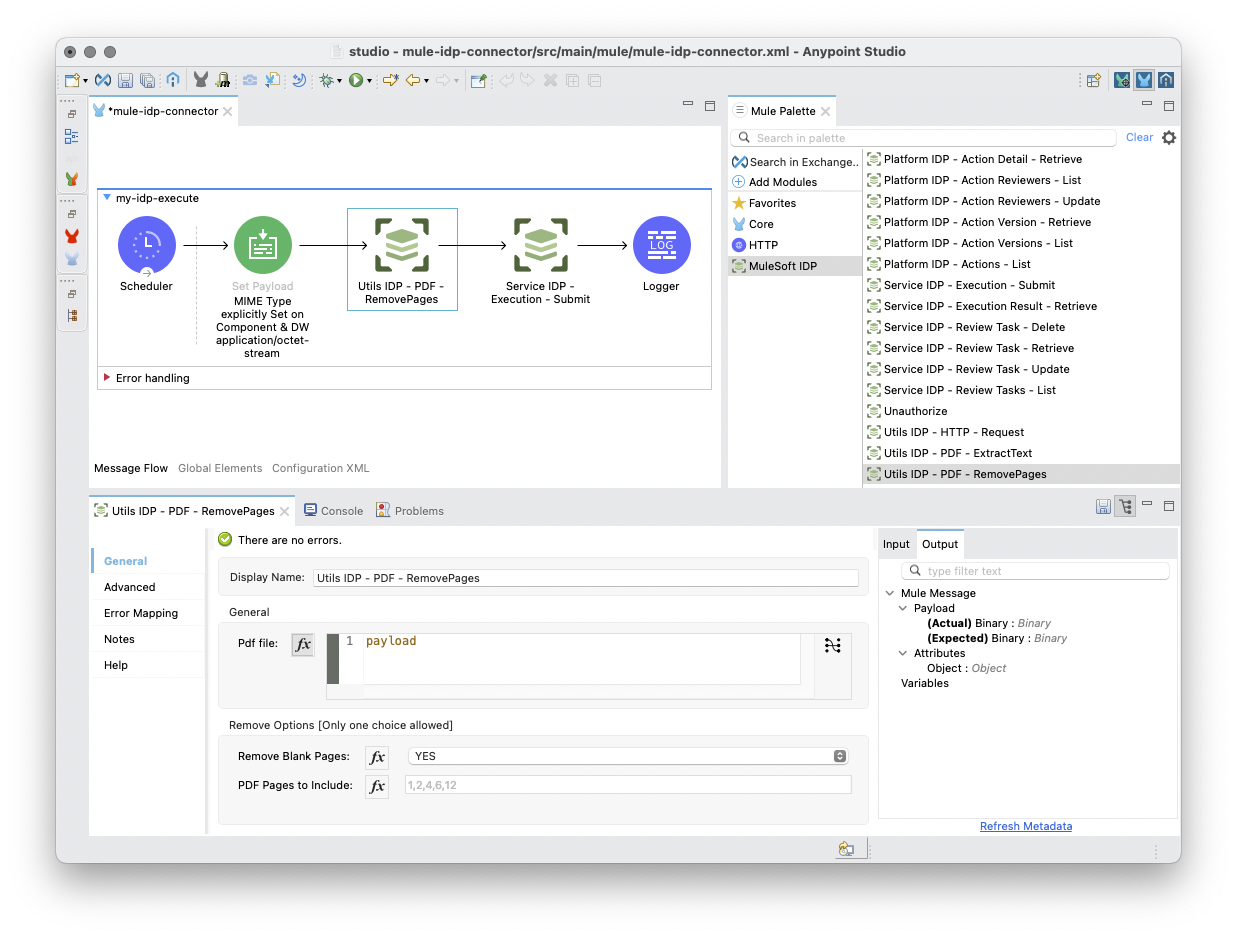Click the Last Edit Location arrow icon
The height and width of the screenshot is (937, 1237).
click(390, 80)
